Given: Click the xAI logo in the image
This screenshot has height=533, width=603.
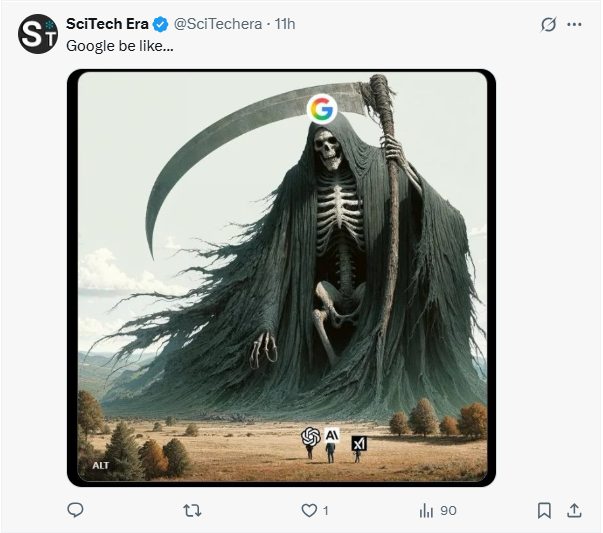Looking at the screenshot, I should pyautogui.click(x=359, y=443).
